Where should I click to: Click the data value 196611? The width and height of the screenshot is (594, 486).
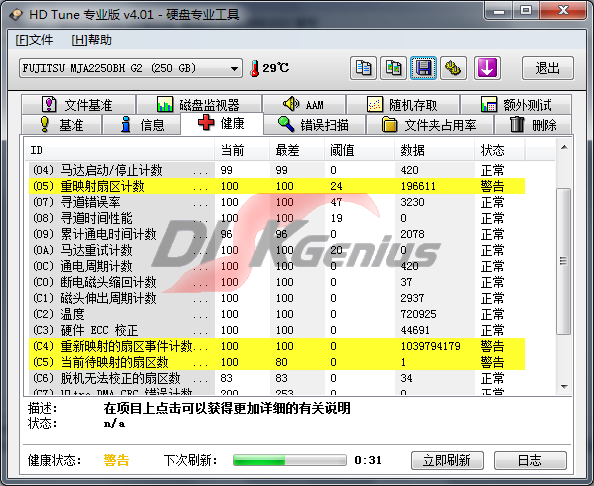[418, 186]
